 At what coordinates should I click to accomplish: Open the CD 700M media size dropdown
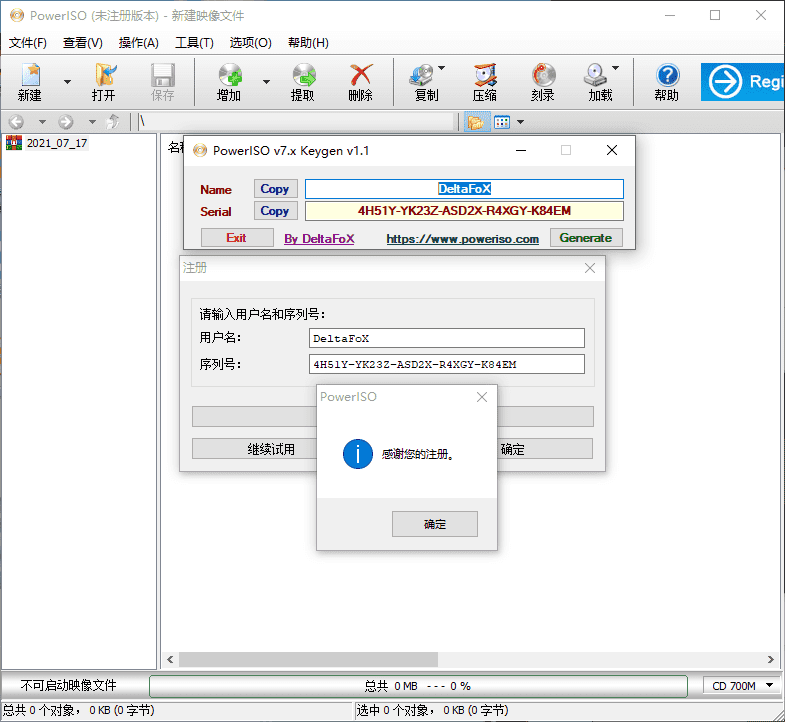(743, 686)
